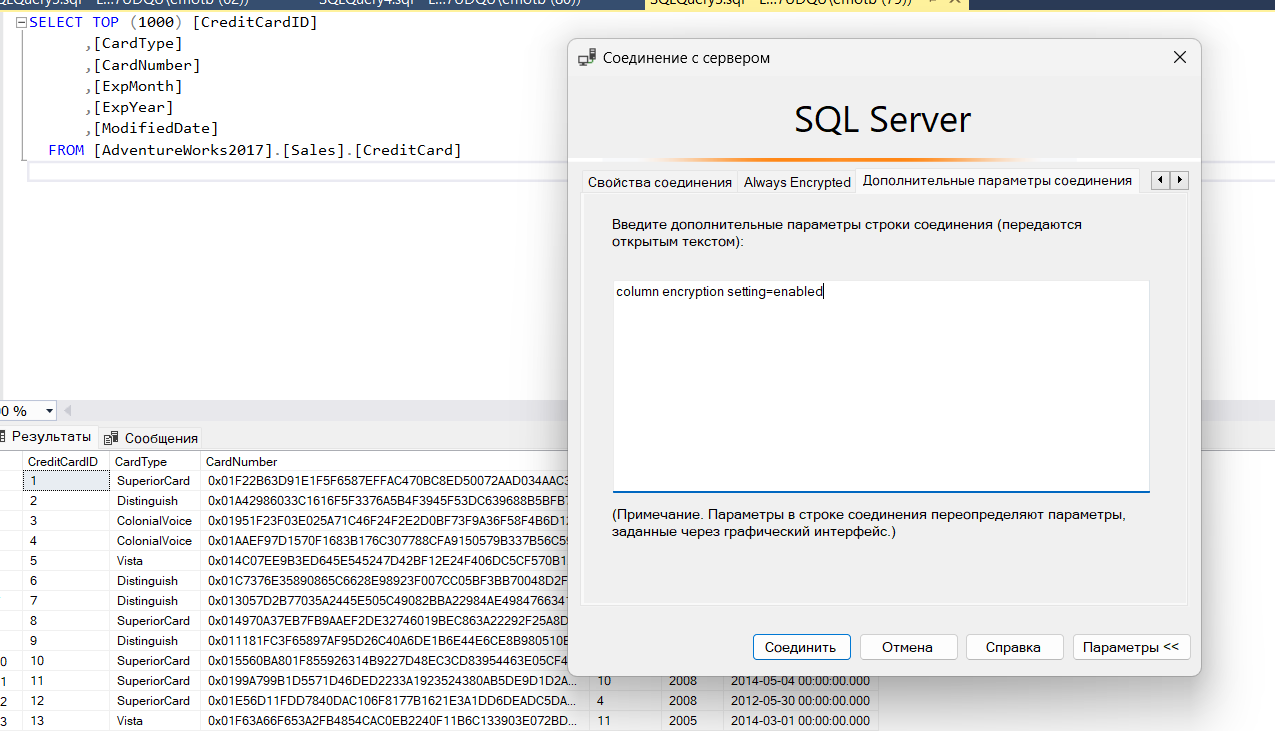Click the CreditCardID column header
The height and width of the screenshot is (731, 1275).
tap(66, 462)
